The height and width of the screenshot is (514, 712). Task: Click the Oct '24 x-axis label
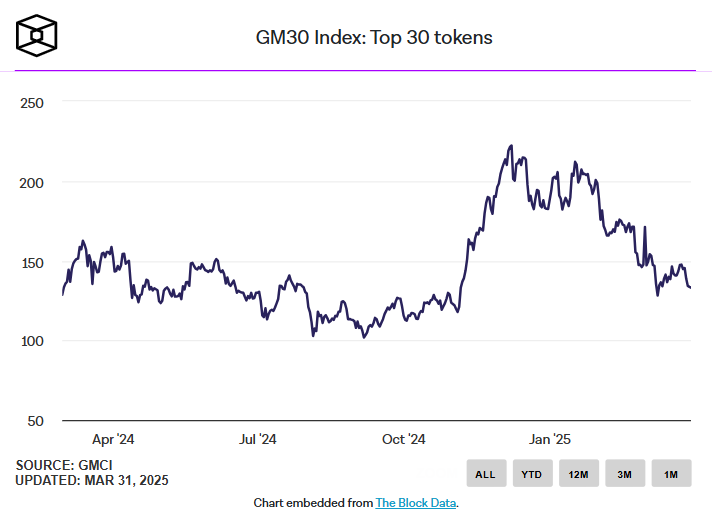point(404,439)
